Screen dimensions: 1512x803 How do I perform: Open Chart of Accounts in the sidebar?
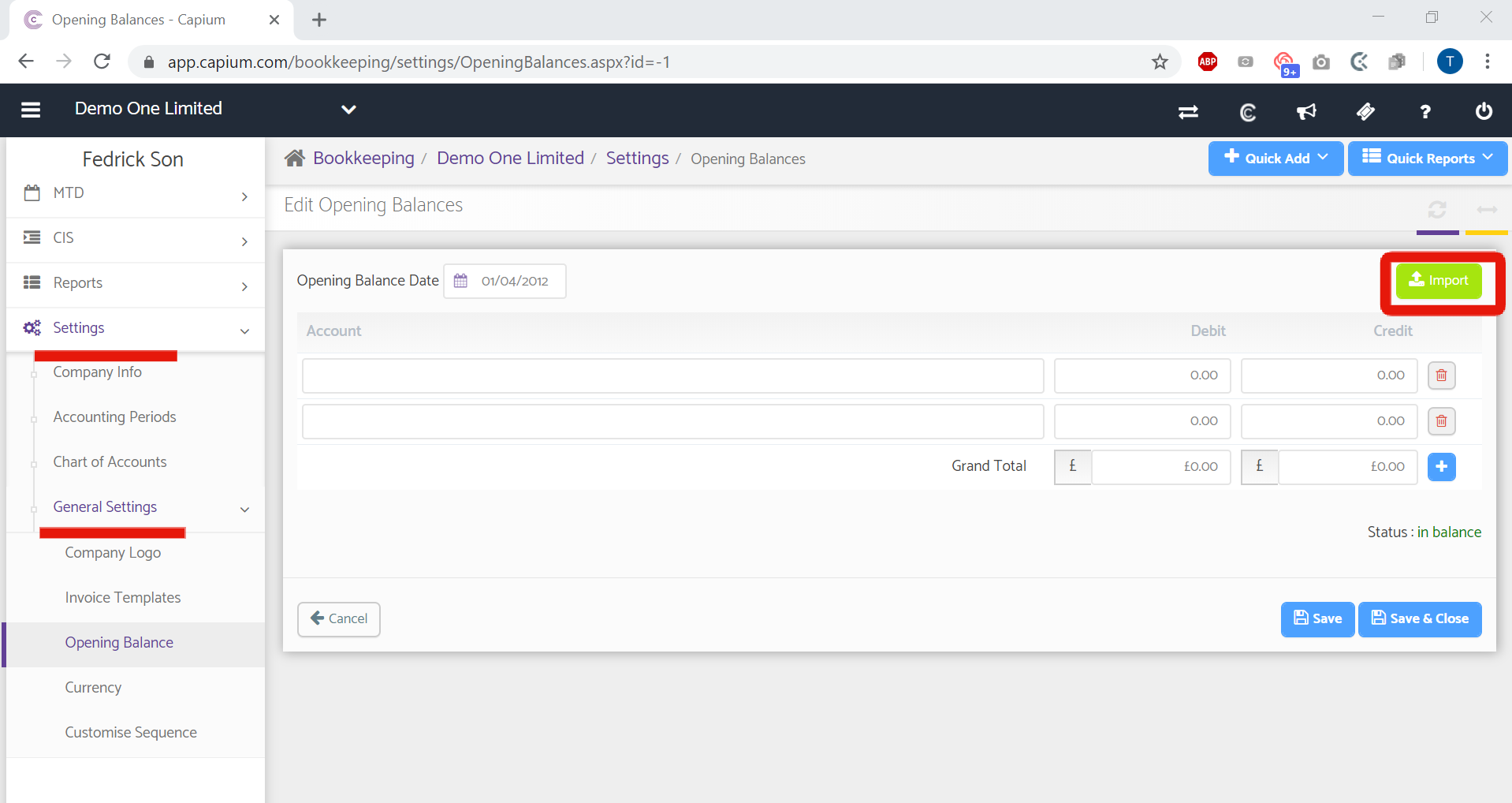110,462
